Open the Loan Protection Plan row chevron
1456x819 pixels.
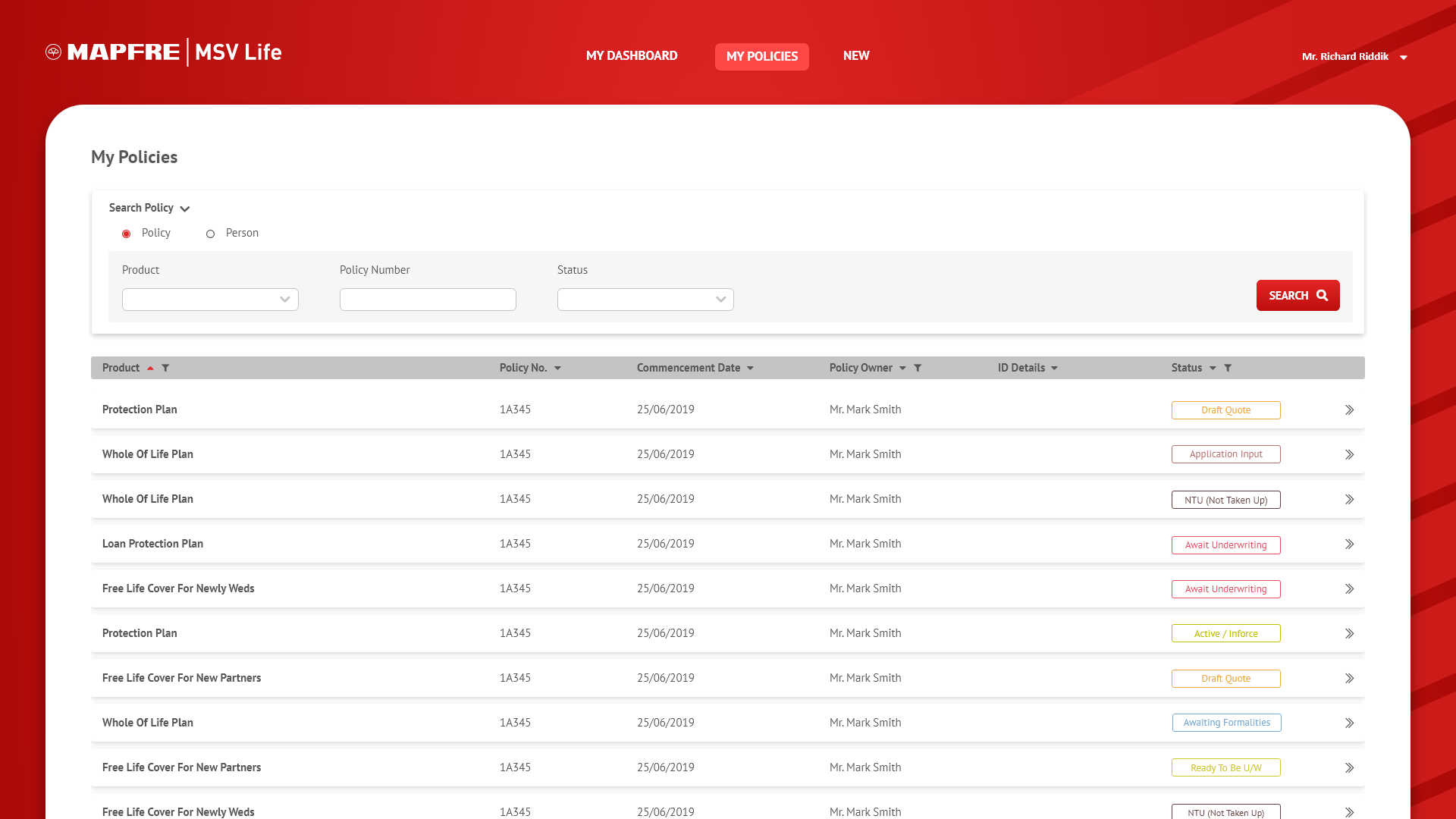click(1349, 544)
